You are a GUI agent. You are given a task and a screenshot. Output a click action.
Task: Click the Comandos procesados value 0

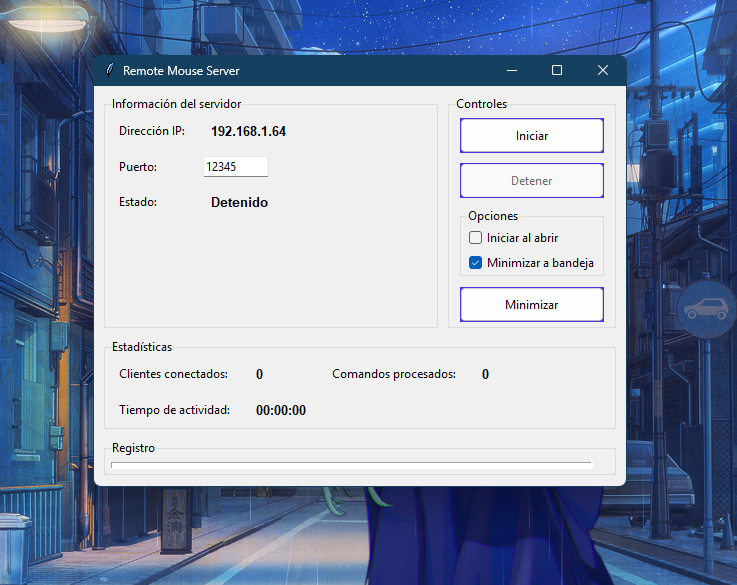coord(486,374)
